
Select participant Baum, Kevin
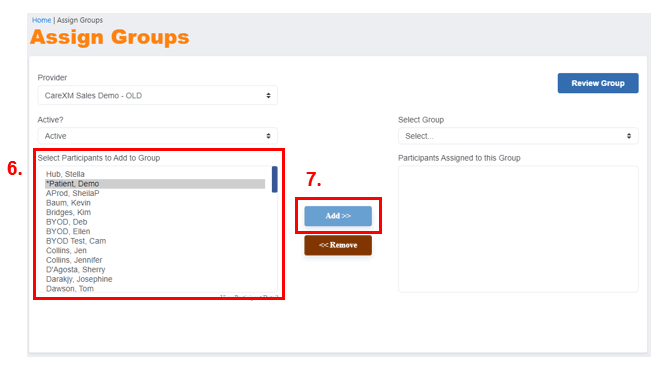pyautogui.click(x=155, y=203)
